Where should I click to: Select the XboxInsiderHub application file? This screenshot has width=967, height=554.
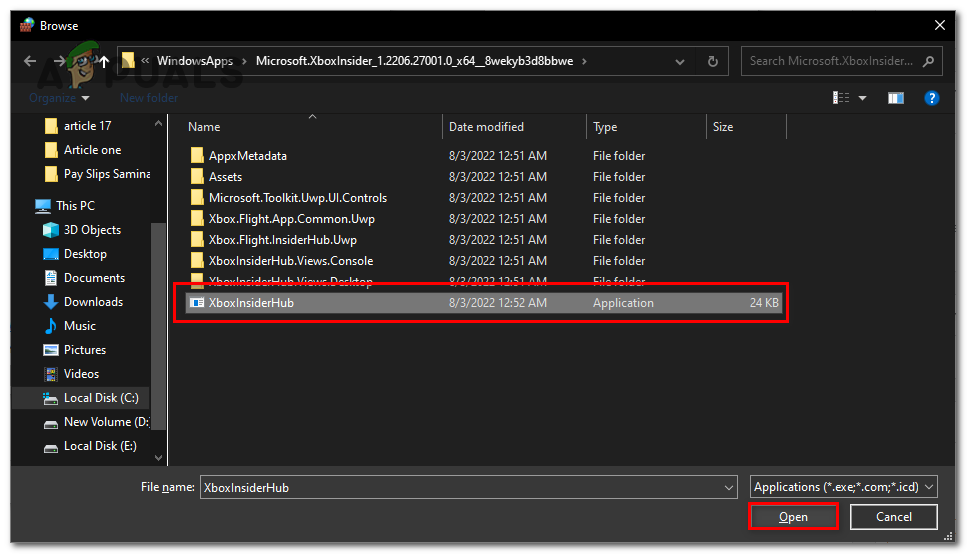pos(251,303)
